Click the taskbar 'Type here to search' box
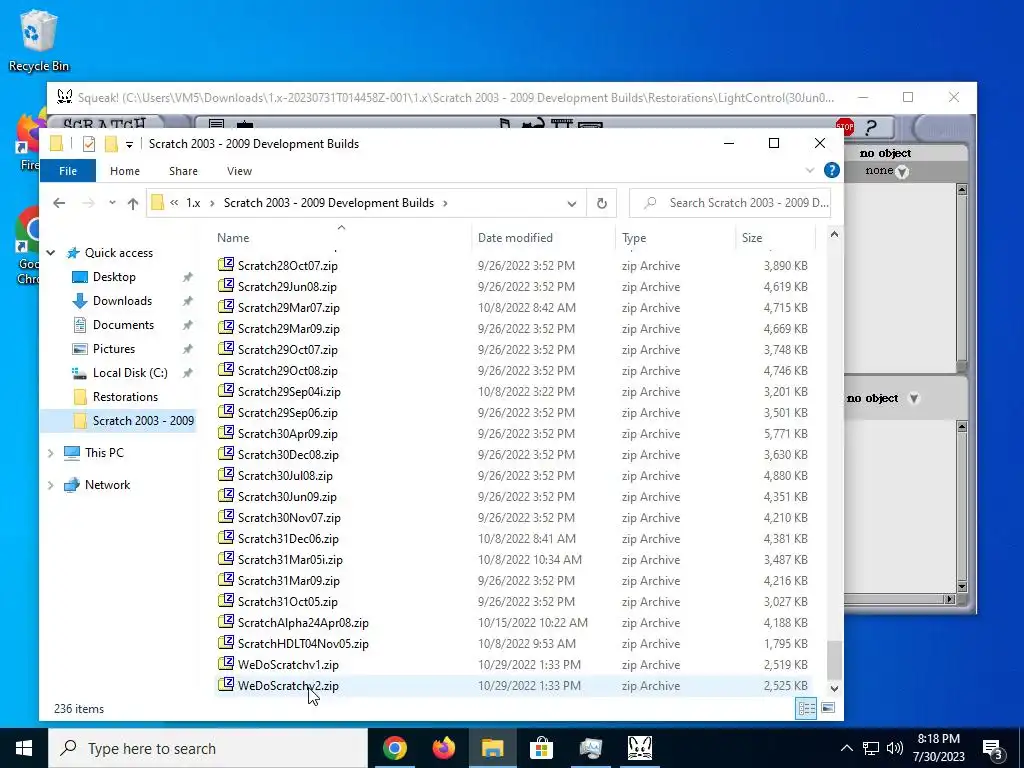This screenshot has height=768, width=1024. coord(208,748)
